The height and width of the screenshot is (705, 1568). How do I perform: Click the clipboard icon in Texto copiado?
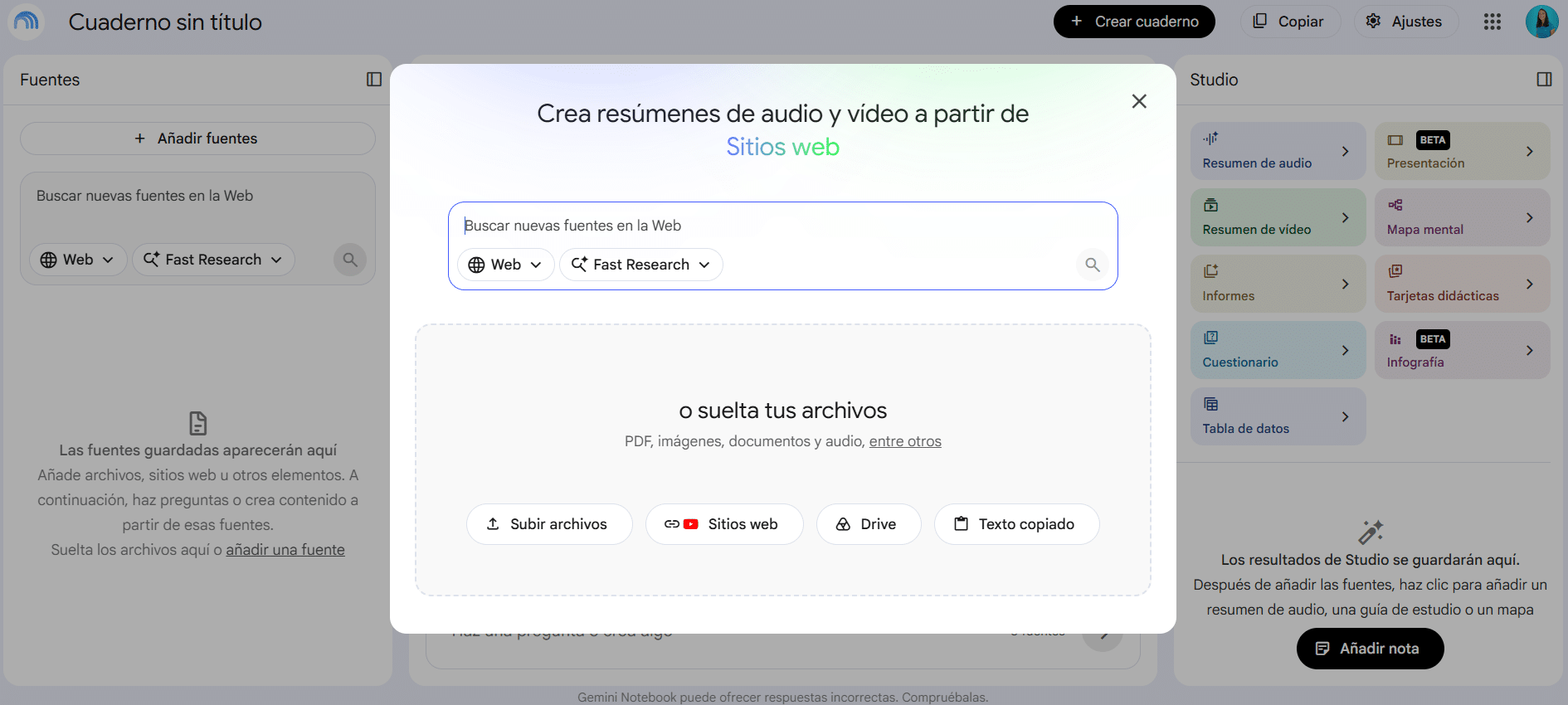(961, 524)
